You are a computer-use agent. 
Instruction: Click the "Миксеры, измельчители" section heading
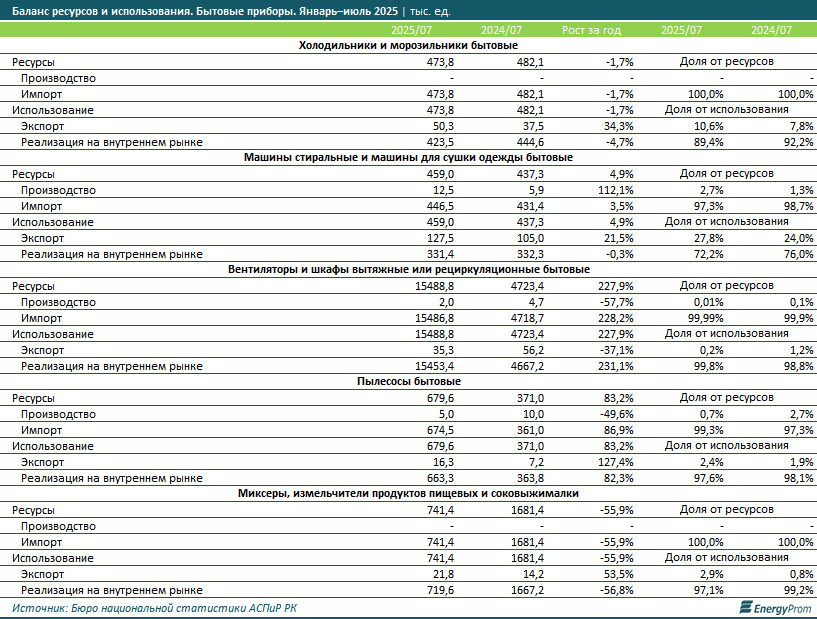point(408,494)
